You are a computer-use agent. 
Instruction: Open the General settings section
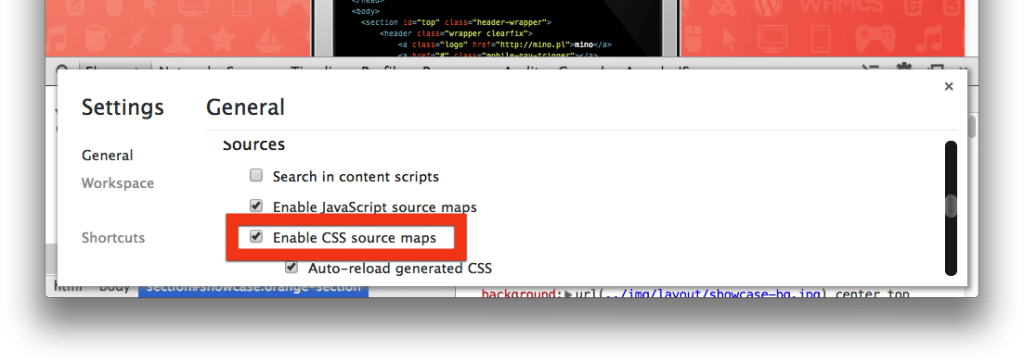tap(107, 155)
